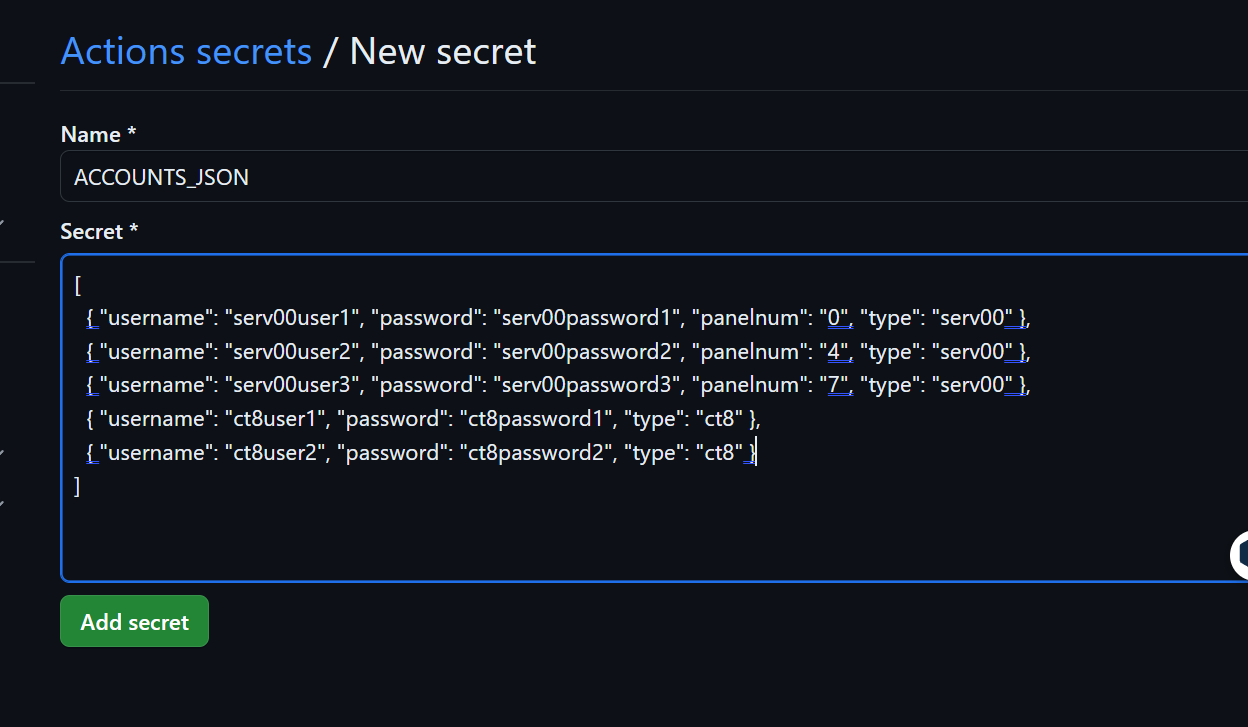Viewport: 1248px width, 727px height.
Task: Click the underlined panelnum value "0"
Action: point(838,318)
